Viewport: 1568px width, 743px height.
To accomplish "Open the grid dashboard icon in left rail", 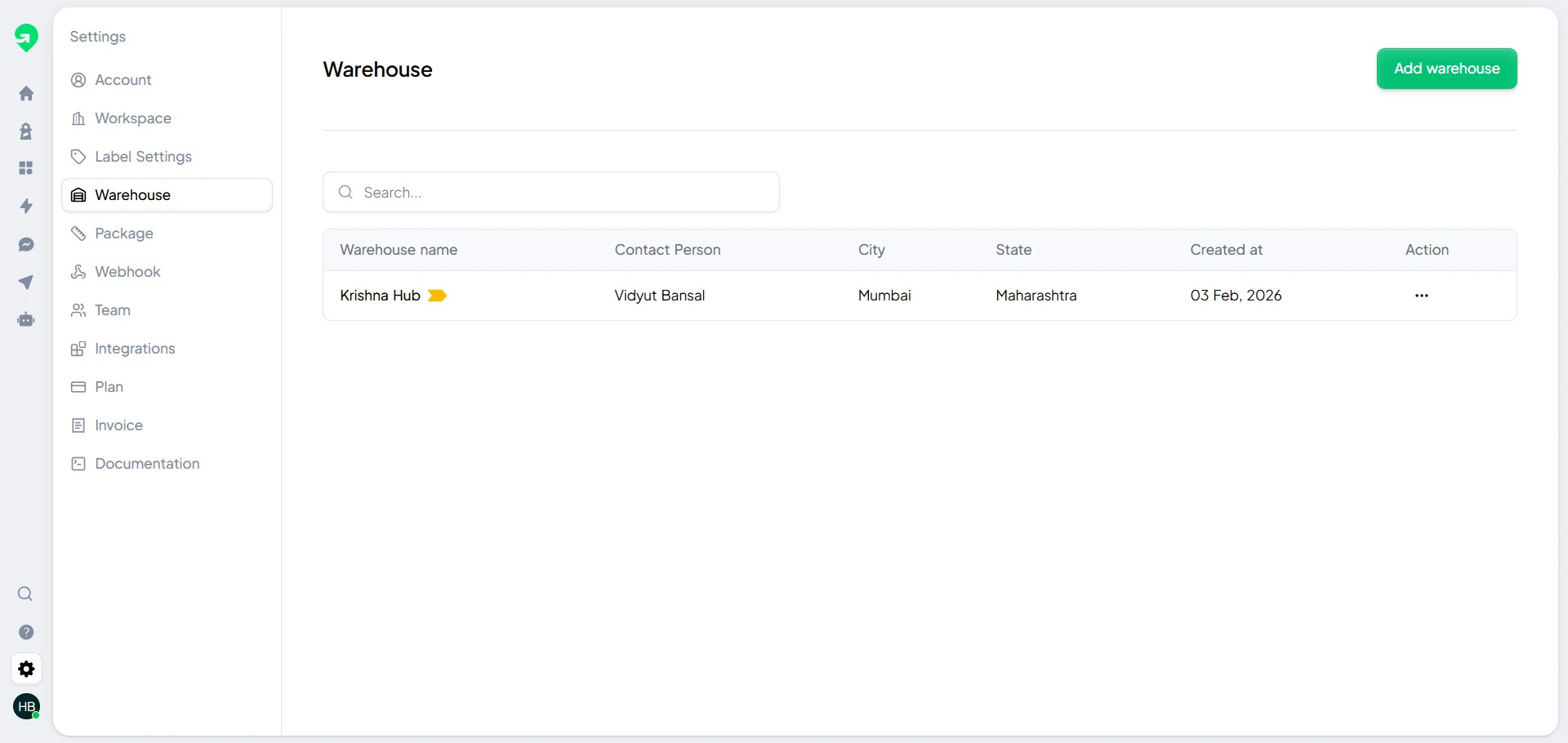I will [26, 168].
